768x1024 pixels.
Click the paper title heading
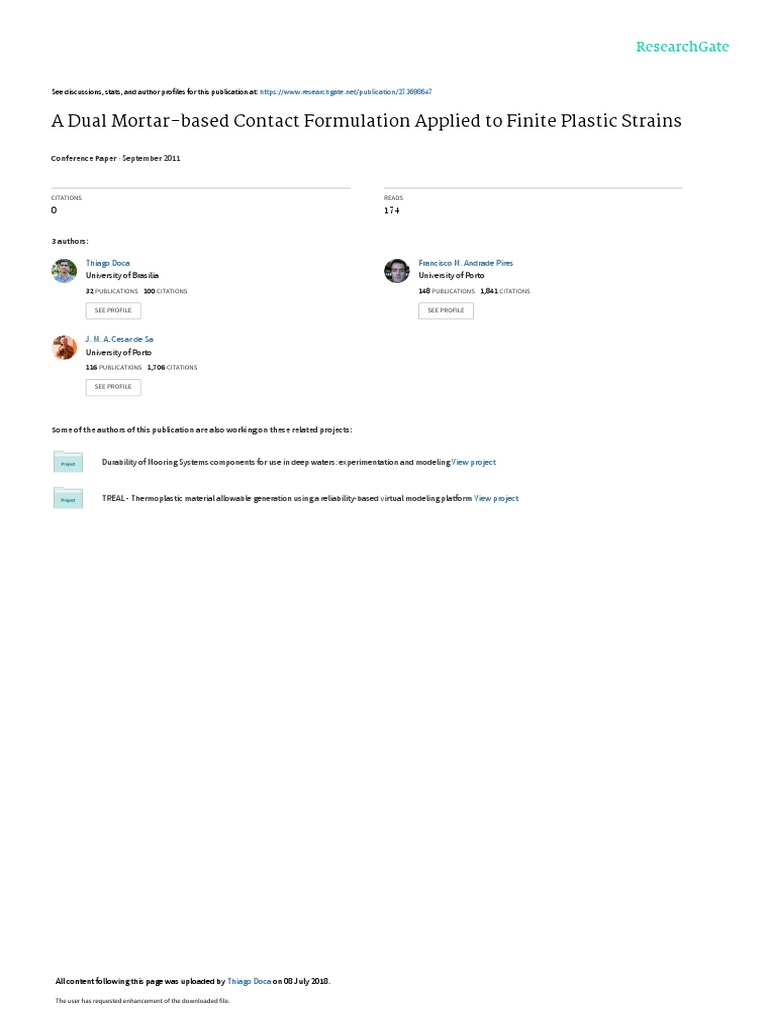click(x=366, y=121)
